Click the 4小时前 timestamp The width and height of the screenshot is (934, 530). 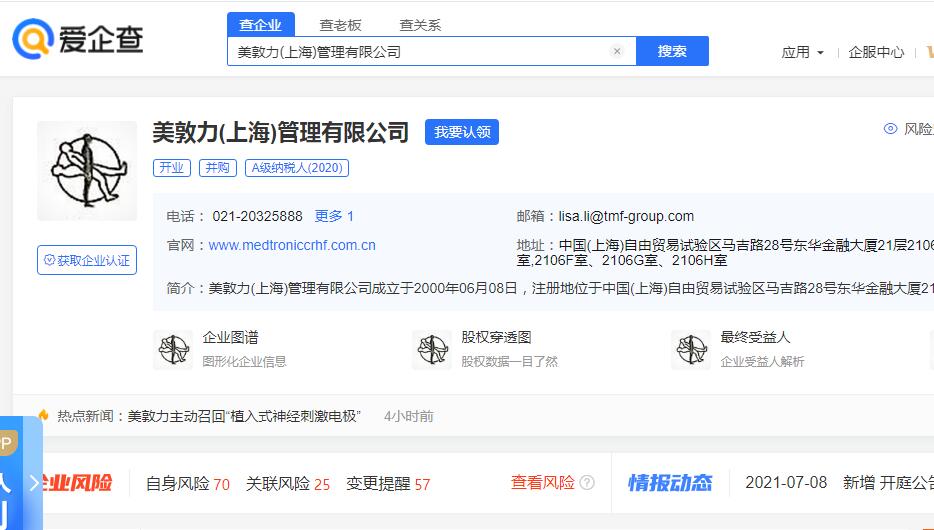coord(409,416)
